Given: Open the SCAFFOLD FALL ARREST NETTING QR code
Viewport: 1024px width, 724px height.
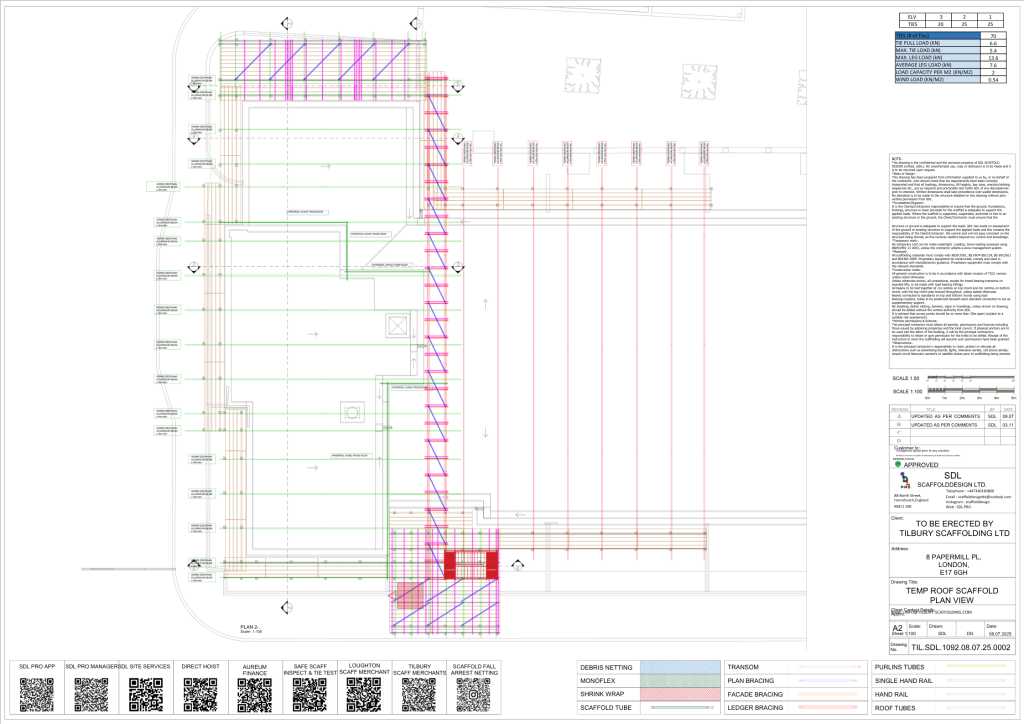Looking at the screenshot, I should pos(473,695).
